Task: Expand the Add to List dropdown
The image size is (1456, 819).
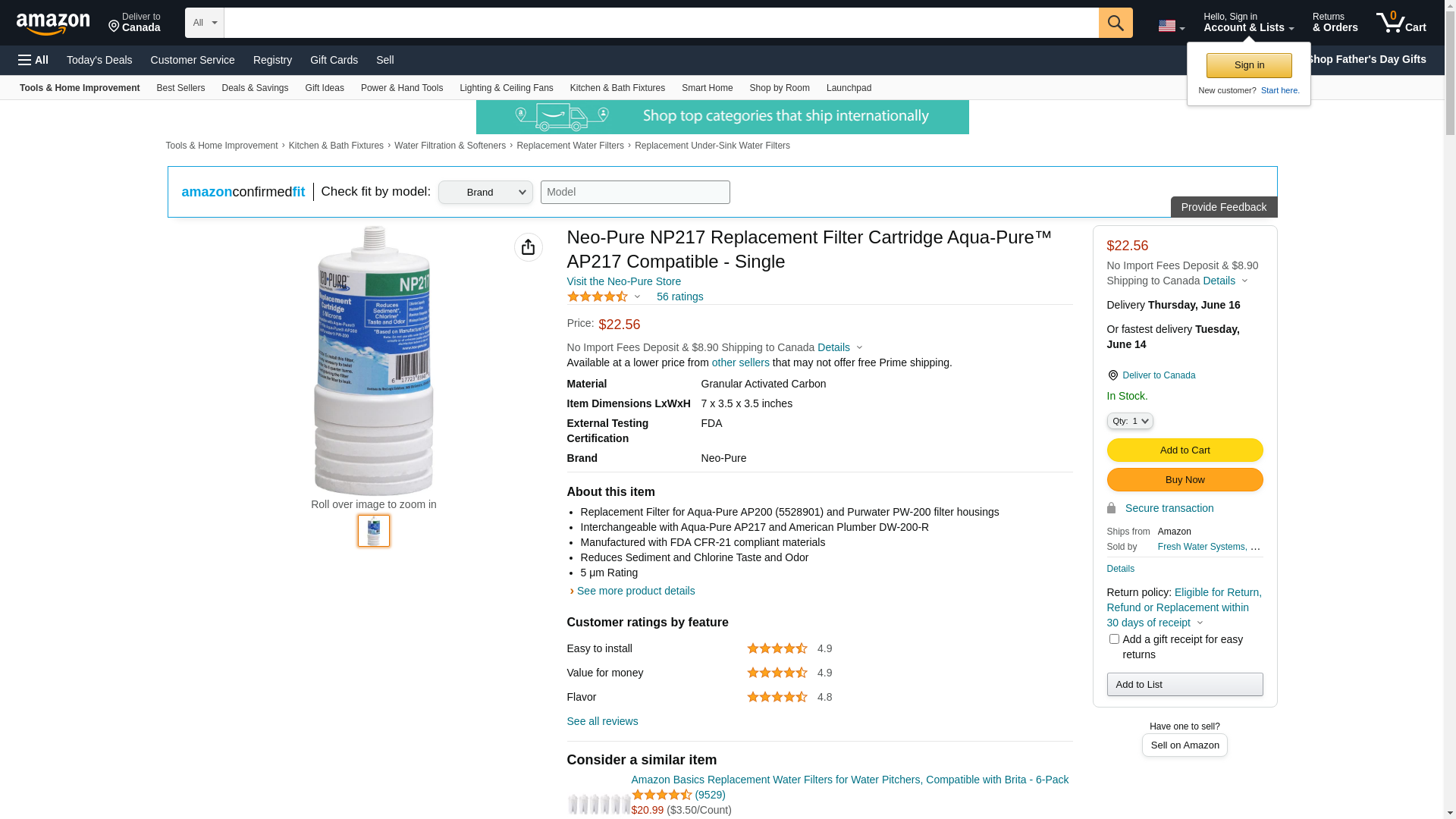Action: (1185, 685)
